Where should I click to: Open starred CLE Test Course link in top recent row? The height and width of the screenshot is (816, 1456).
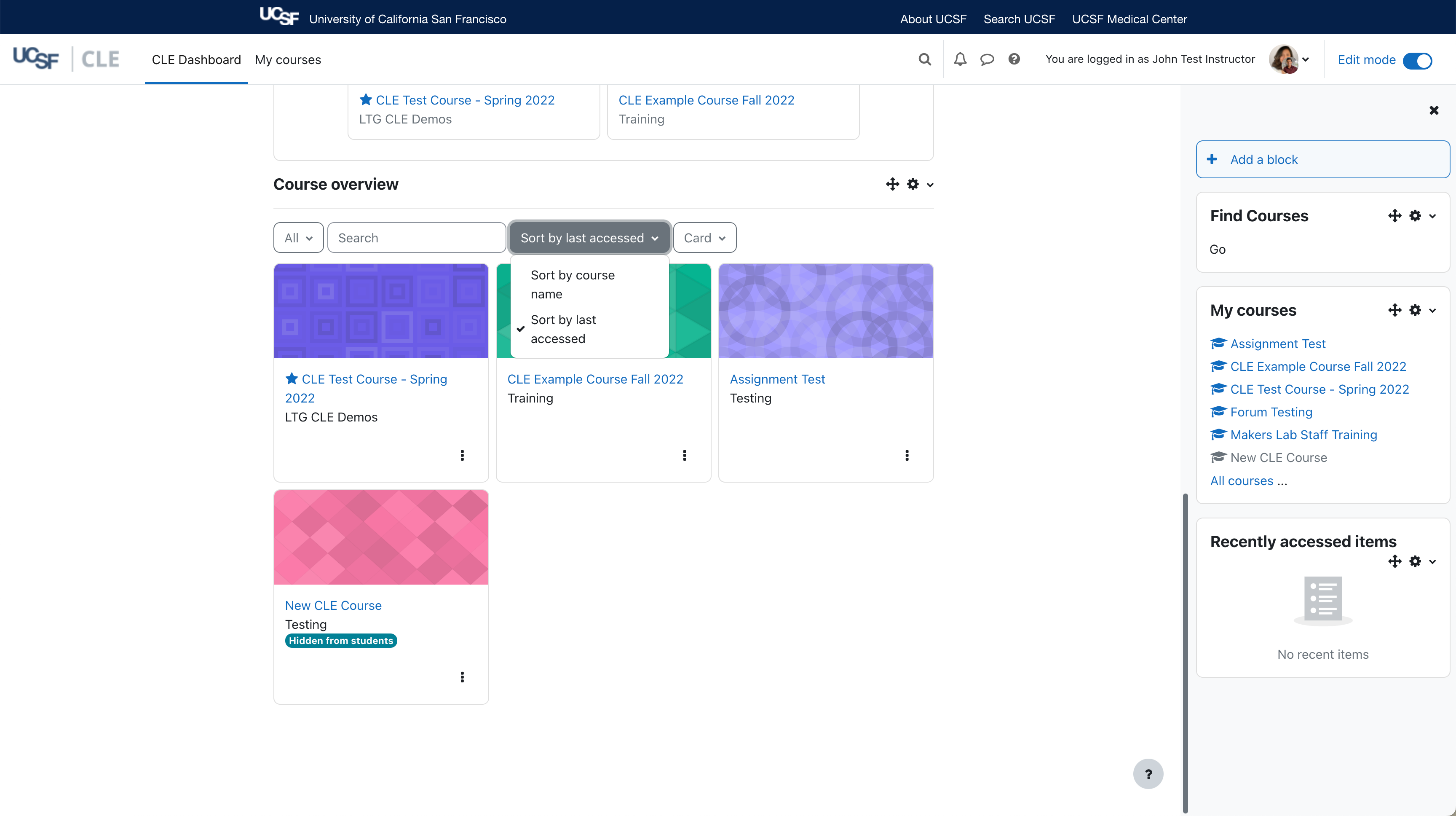(465, 100)
